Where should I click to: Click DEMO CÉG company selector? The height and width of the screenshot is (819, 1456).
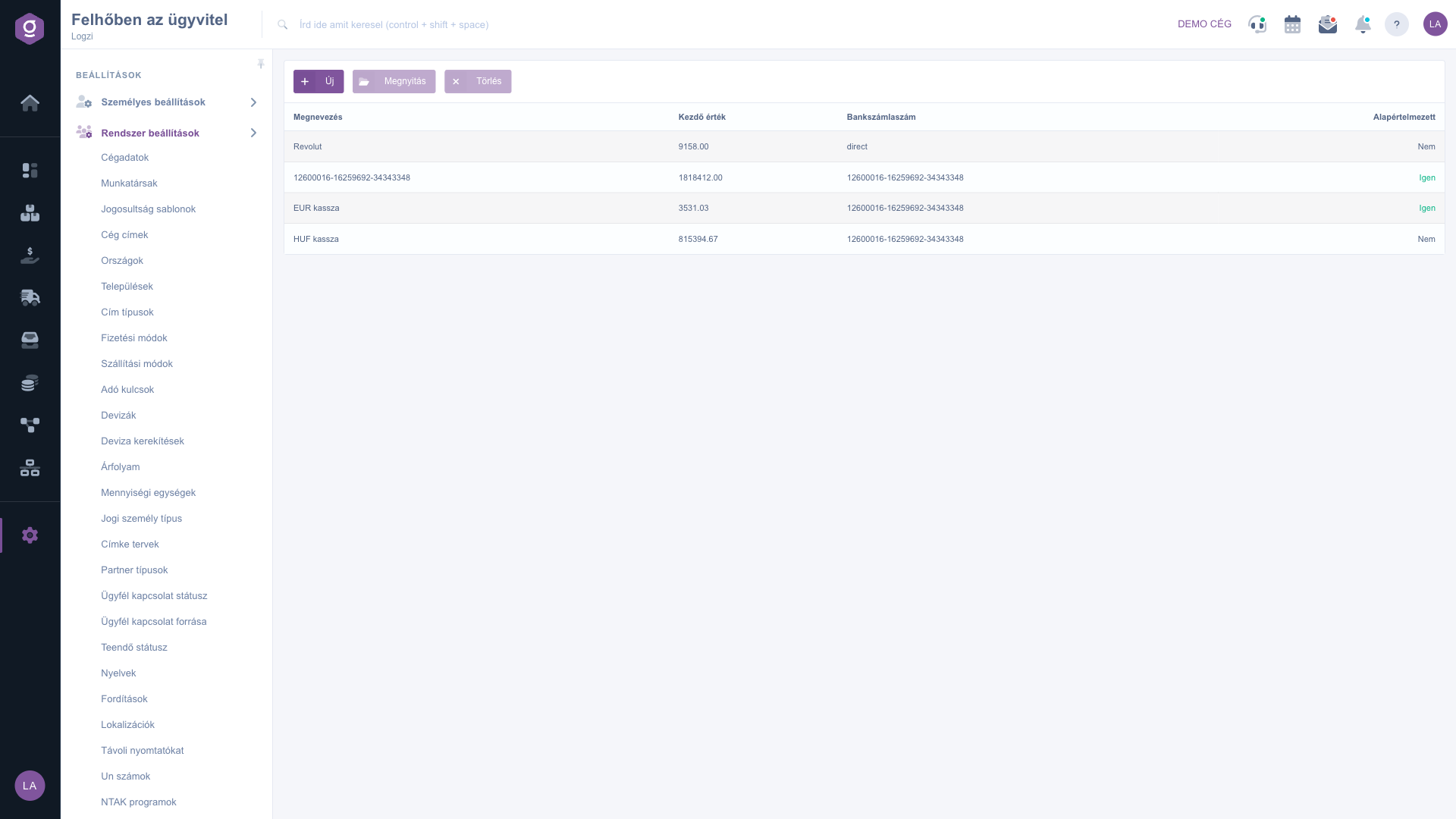click(x=1204, y=24)
